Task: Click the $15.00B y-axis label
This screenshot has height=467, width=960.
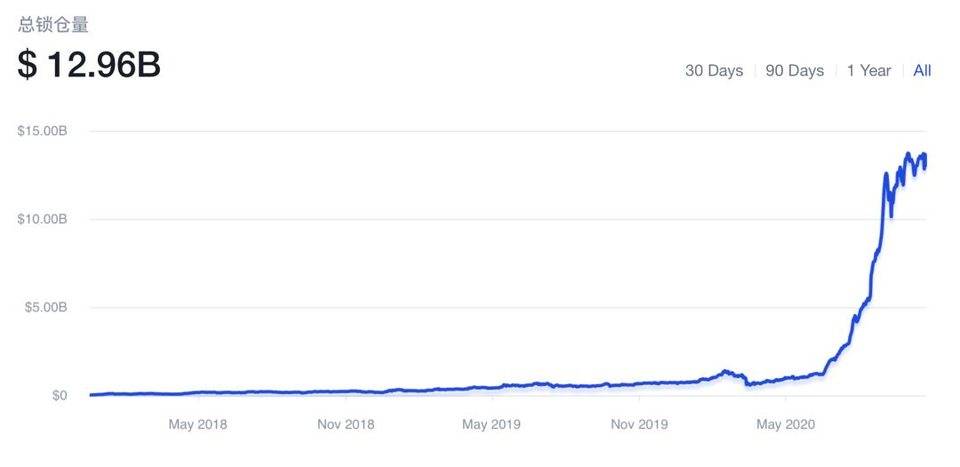Action: point(42,131)
